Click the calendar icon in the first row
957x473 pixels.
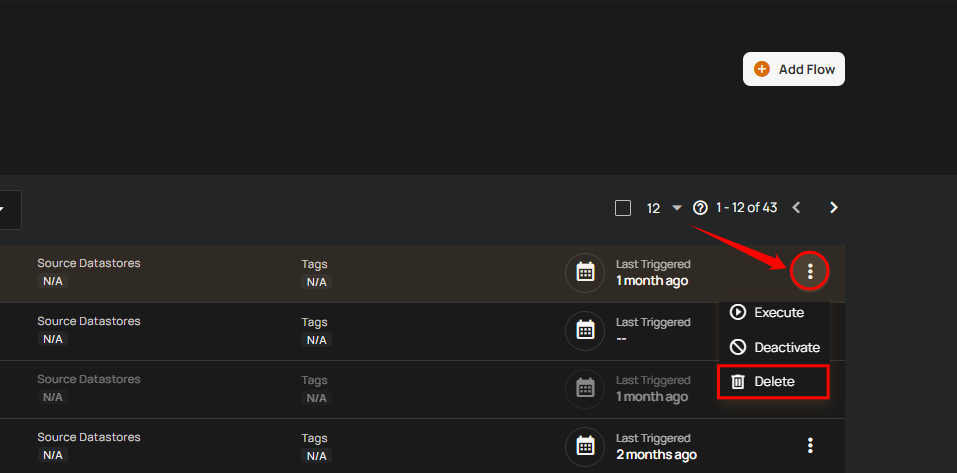pyautogui.click(x=586, y=272)
